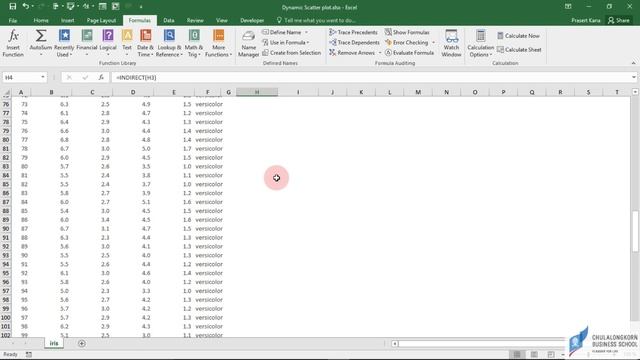Collapse the ribbon with the chevron
Viewport: 640px width, 360px height.
(x=633, y=63)
